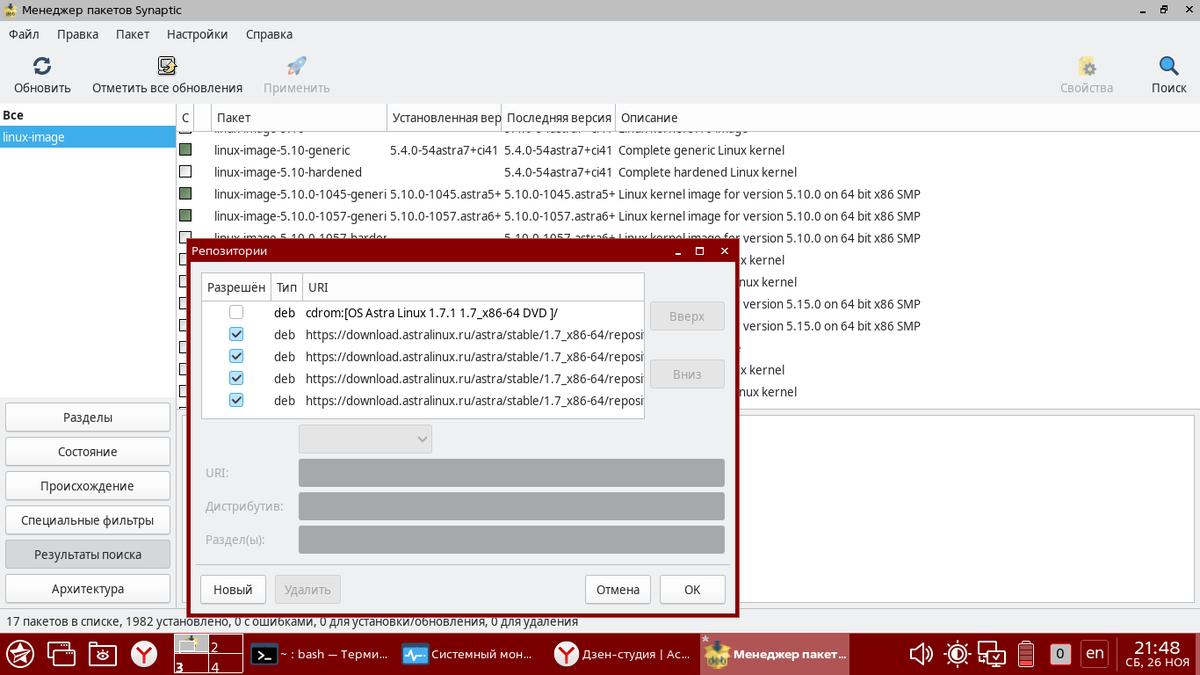Click the Применить toolbar icon

[297, 66]
